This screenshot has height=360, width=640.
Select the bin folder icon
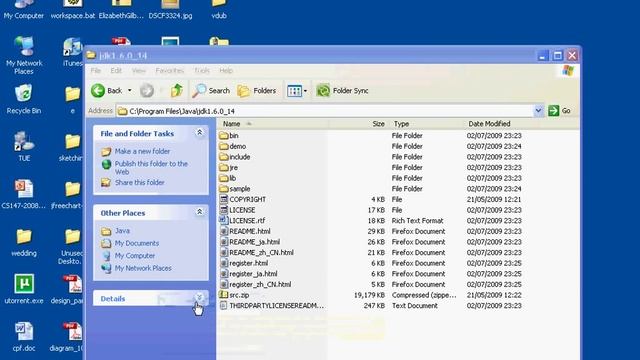pos(223,136)
